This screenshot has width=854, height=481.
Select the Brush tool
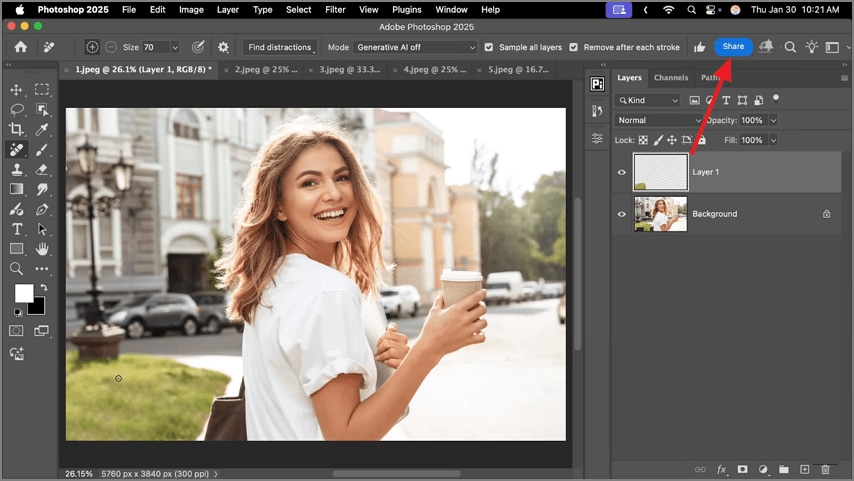[42, 149]
